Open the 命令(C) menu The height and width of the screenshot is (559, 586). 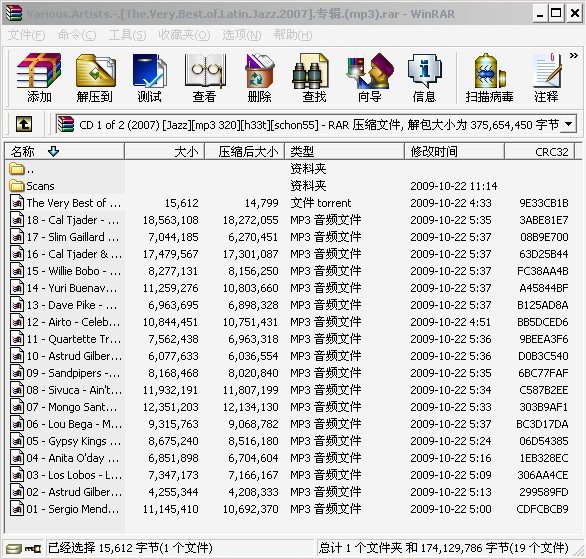[x=77, y=35]
